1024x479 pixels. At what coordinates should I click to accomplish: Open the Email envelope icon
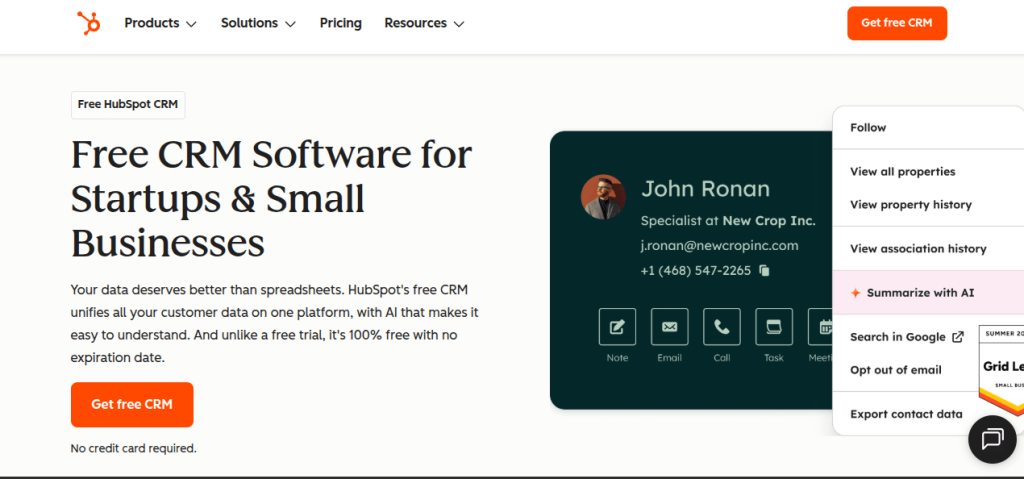click(669, 327)
